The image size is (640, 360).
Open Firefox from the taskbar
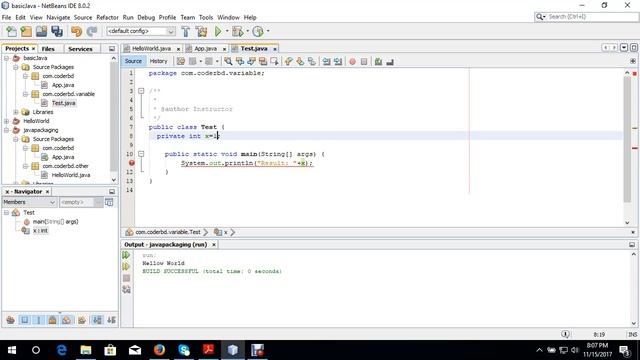[160, 350]
